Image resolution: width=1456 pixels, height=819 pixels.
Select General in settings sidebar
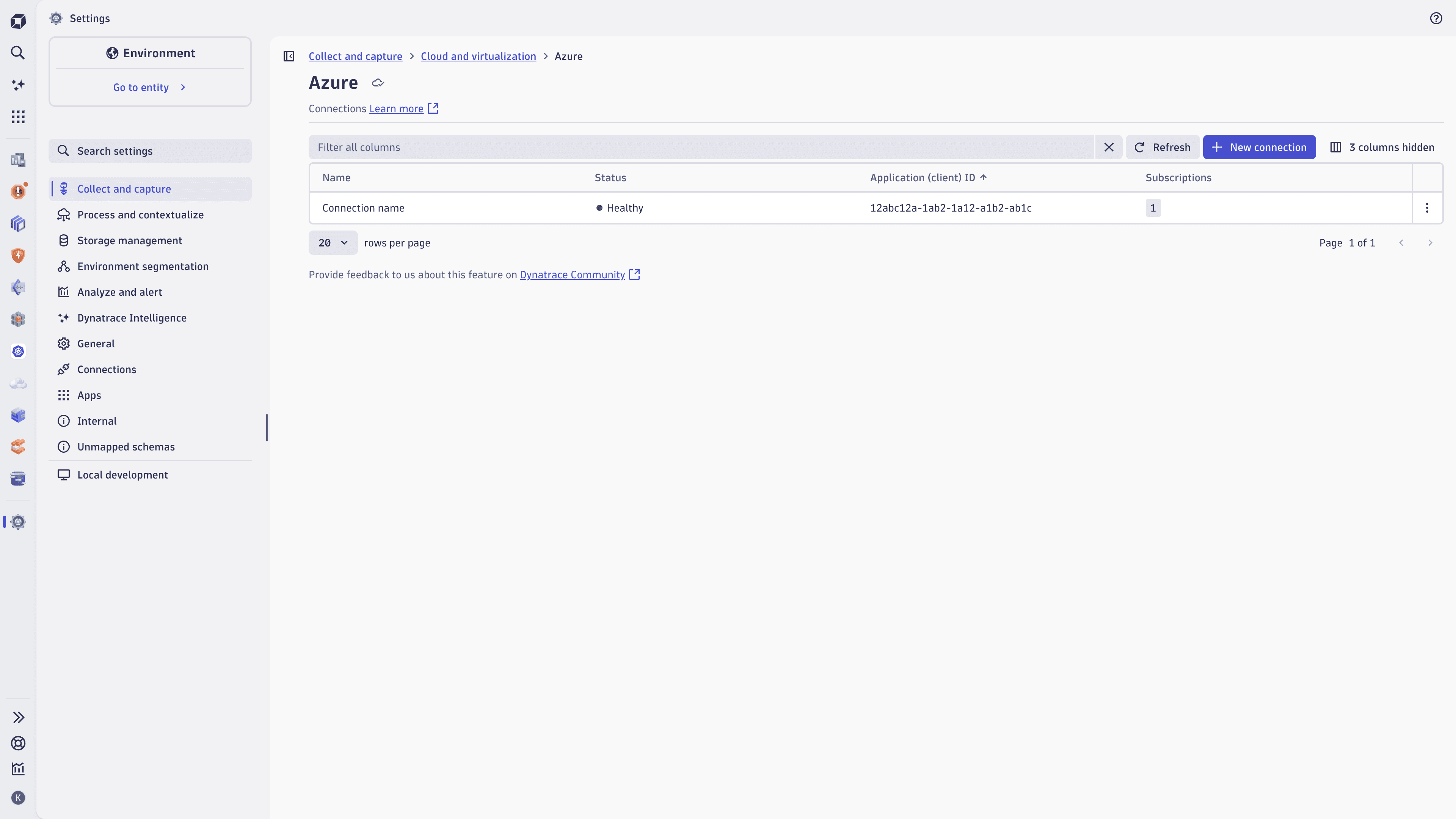[150, 344]
